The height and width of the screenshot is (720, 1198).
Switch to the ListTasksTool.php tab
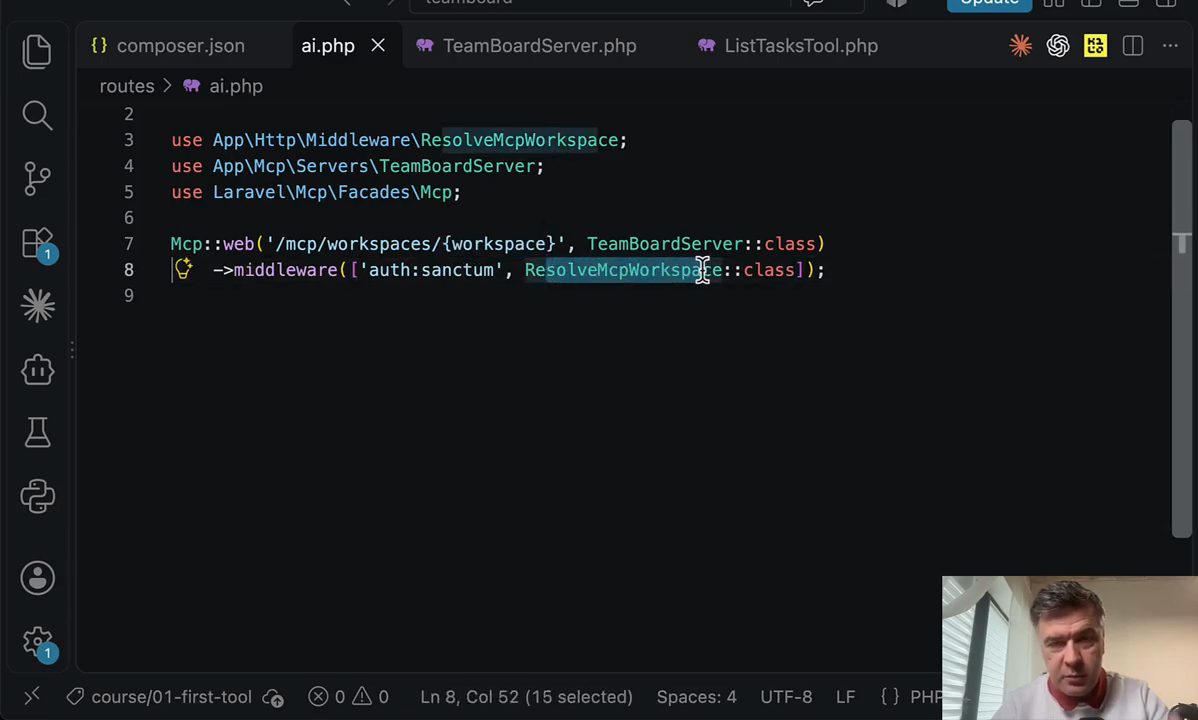pyautogui.click(x=801, y=46)
